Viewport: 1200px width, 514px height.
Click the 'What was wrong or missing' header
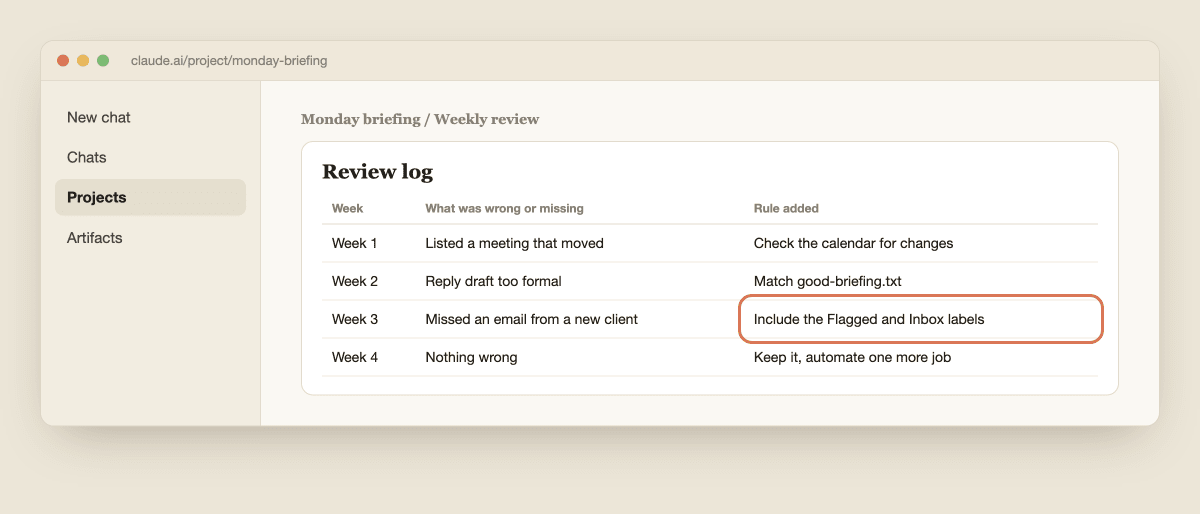pyautogui.click(x=504, y=208)
